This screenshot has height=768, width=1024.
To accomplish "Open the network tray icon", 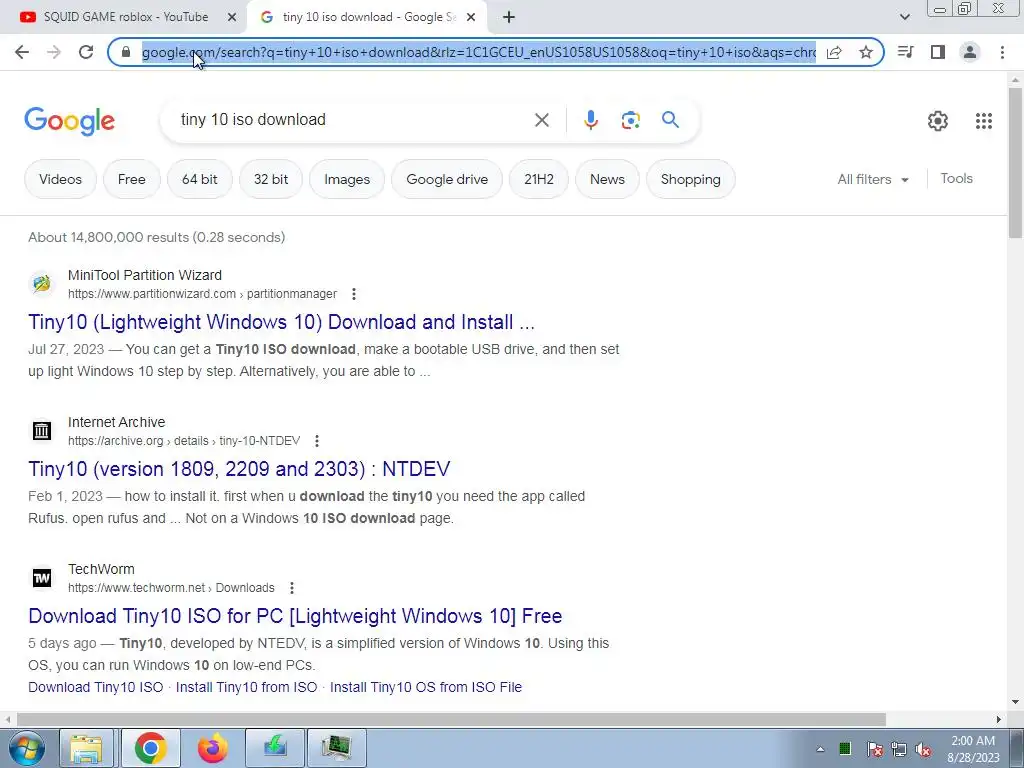I will point(899,749).
